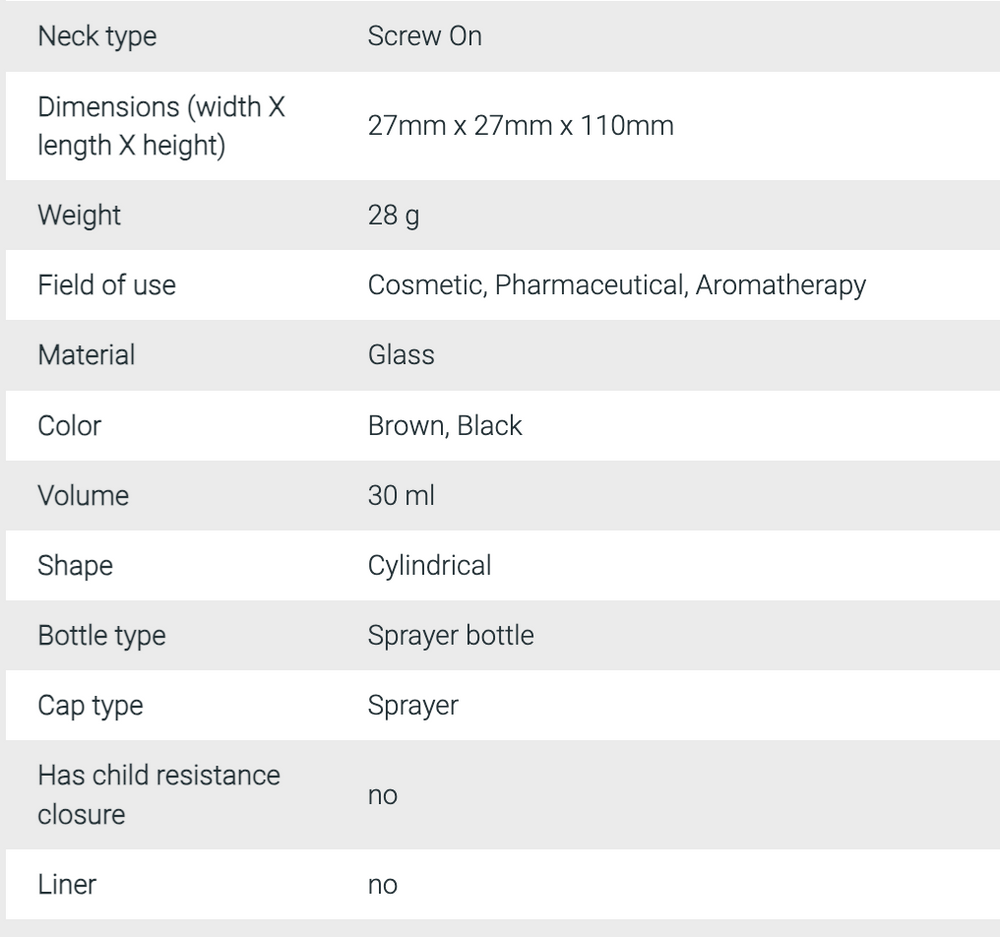1000x937 pixels.
Task: Select the "Has child resistance closure" label
Action: click(x=158, y=795)
